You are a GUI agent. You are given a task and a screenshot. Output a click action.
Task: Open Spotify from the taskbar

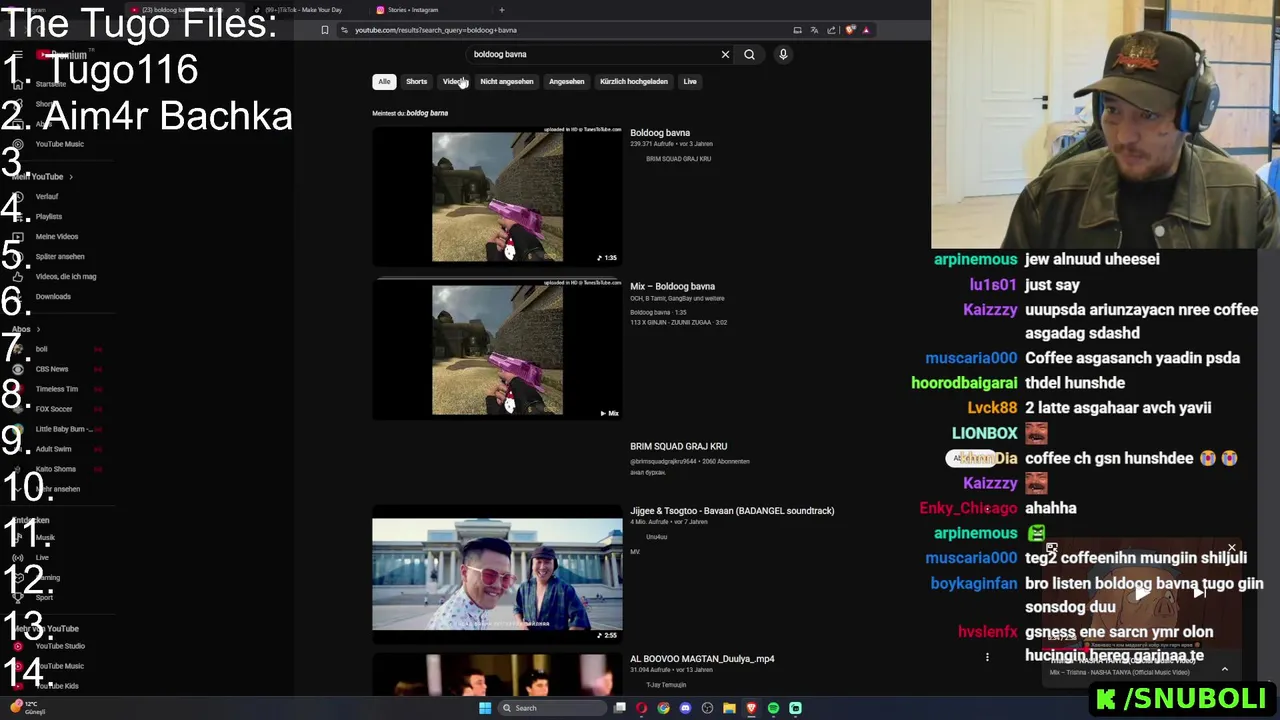[x=773, y=708]
